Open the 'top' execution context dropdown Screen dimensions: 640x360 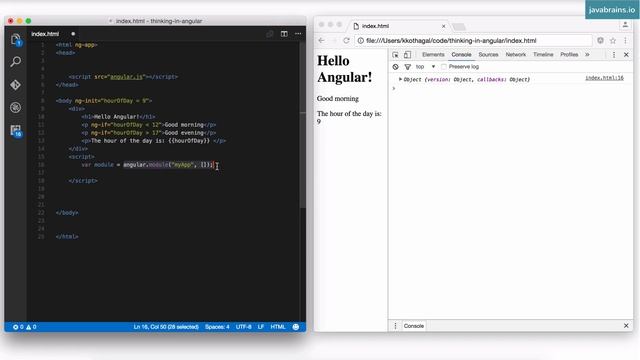[x=425, y=67]
